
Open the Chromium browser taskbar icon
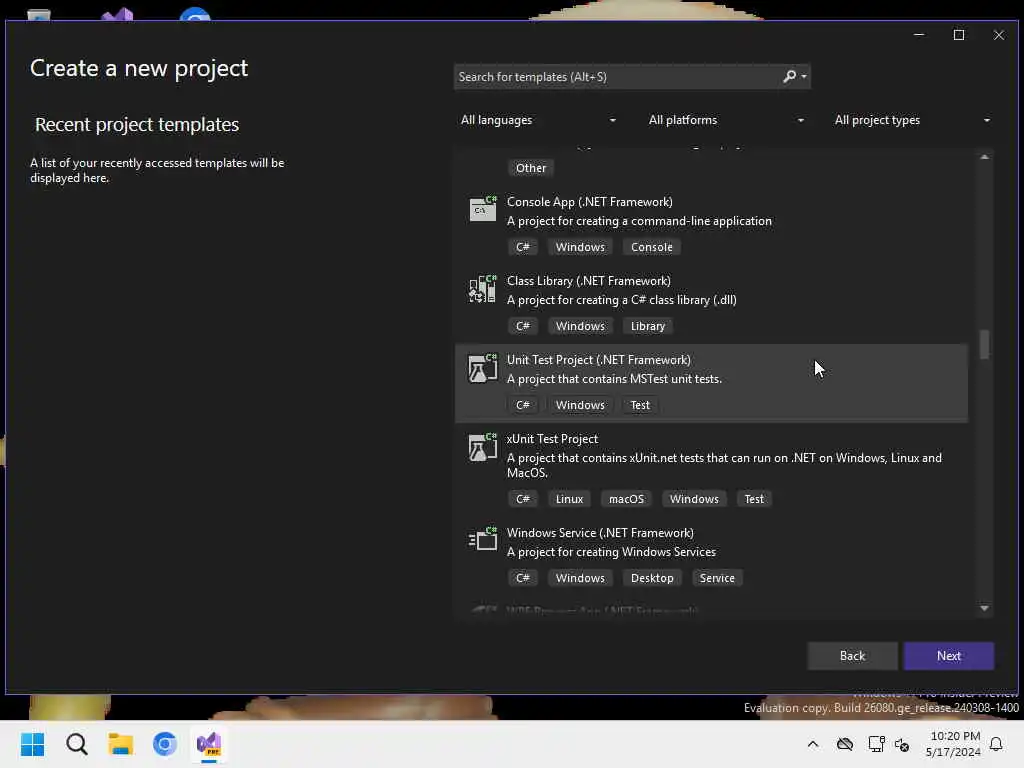click(165, 744)
